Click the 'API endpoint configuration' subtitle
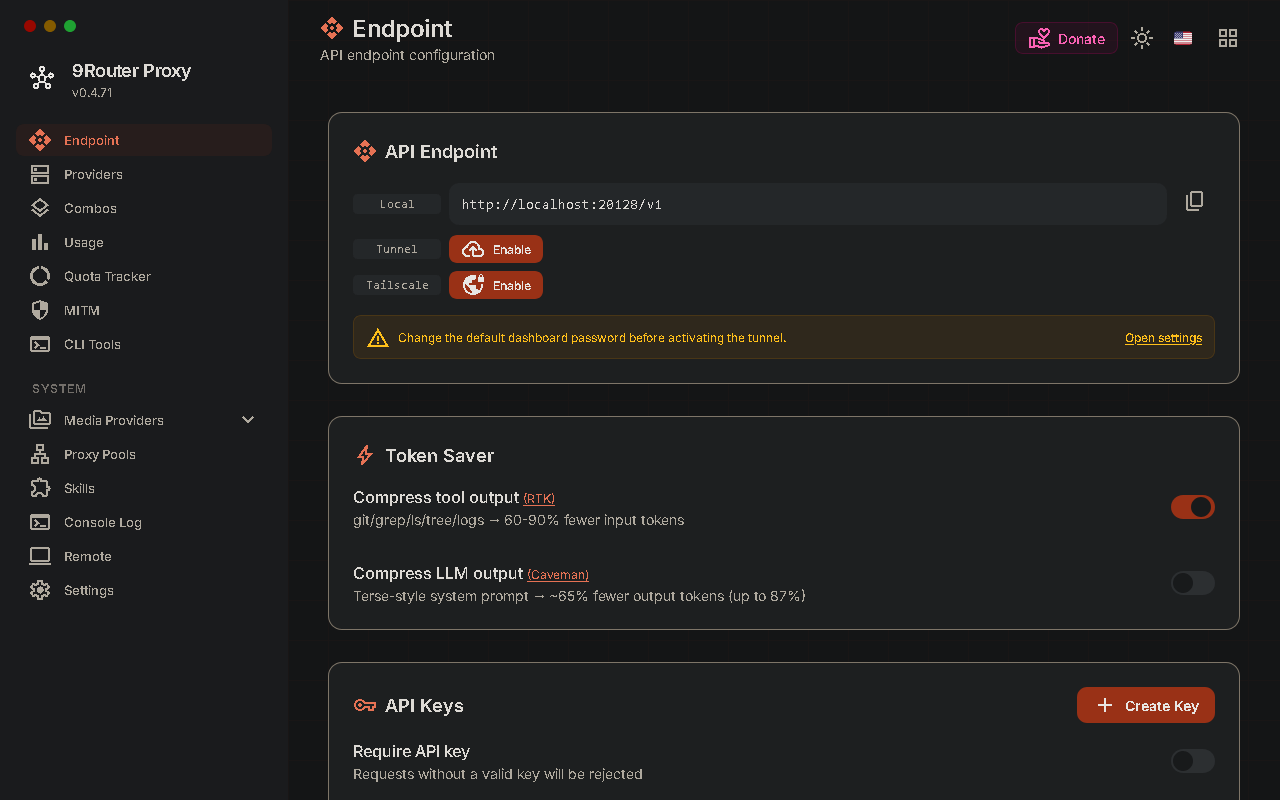Viewport: 1280px width, 800px height. click(407, 55)
